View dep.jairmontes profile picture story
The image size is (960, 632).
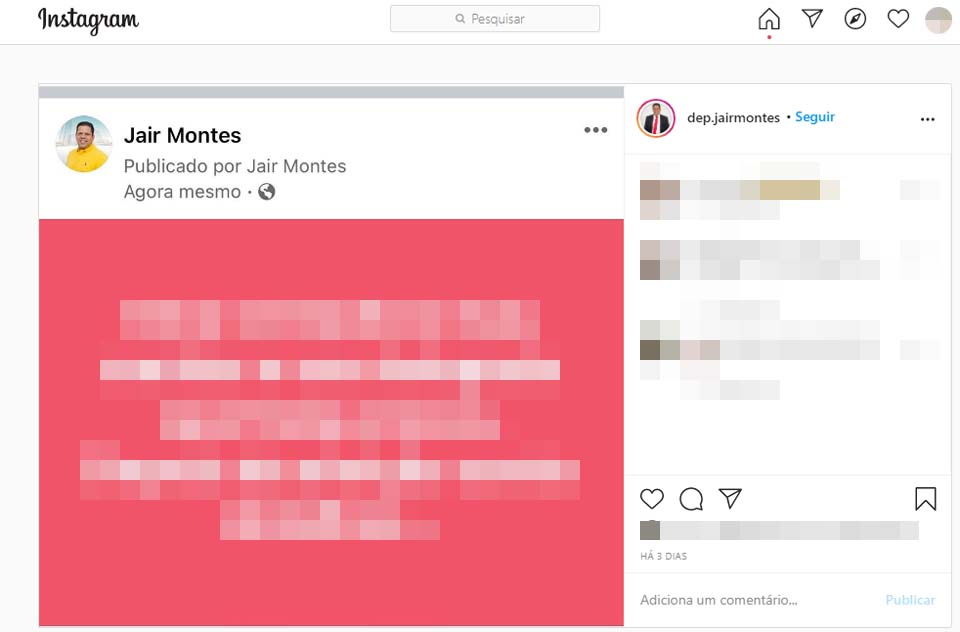[656, 118]
